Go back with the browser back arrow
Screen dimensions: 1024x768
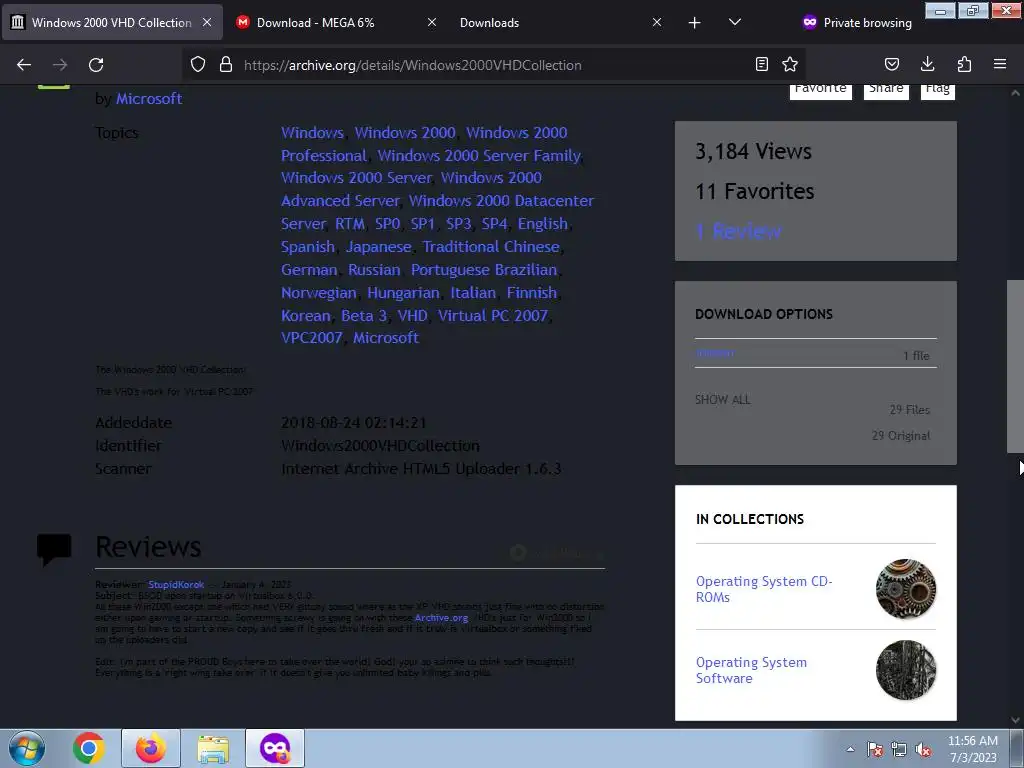click(x=24, y=65)
